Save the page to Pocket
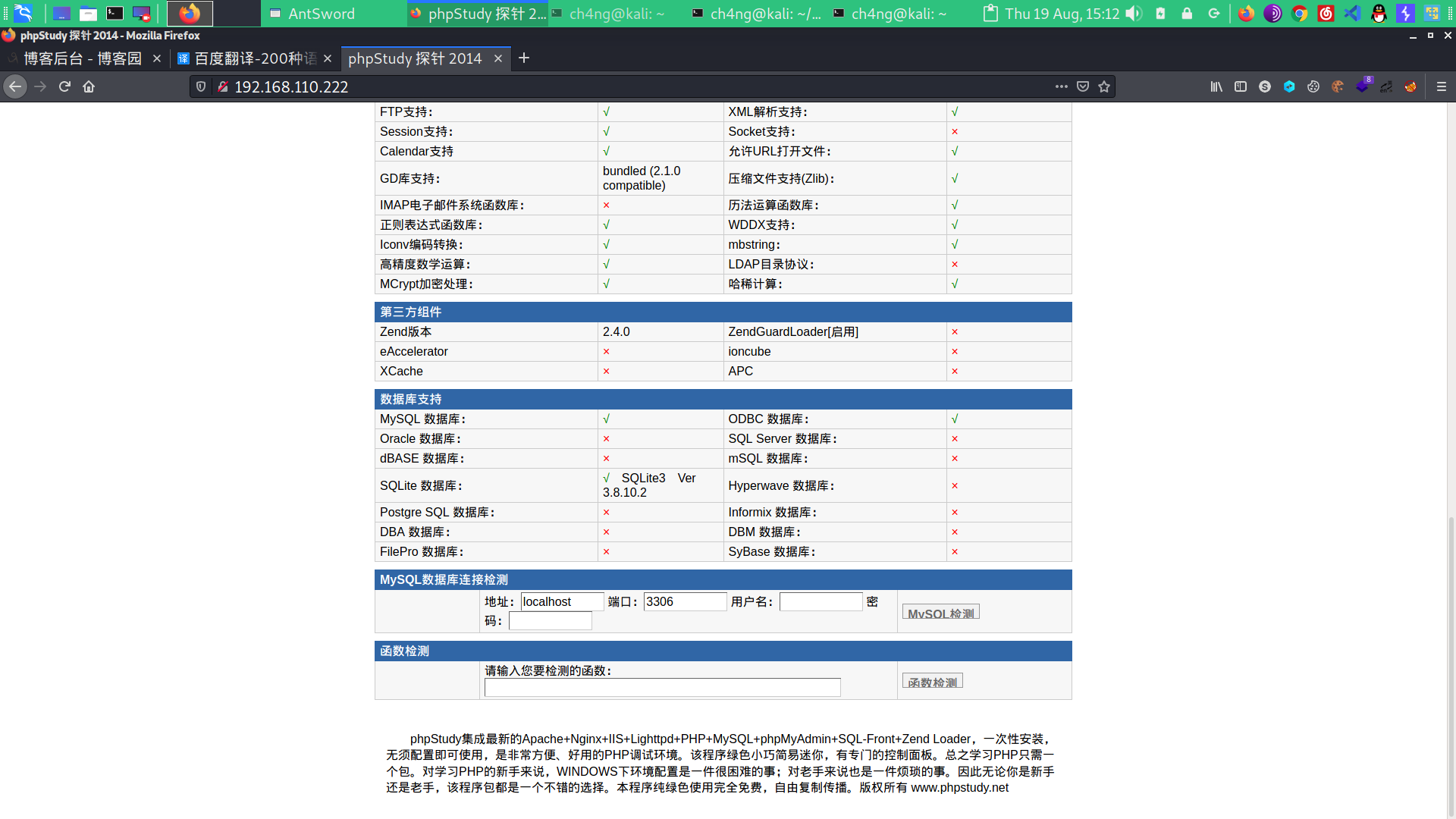 pyautogui.click(x=1083, y=86)
